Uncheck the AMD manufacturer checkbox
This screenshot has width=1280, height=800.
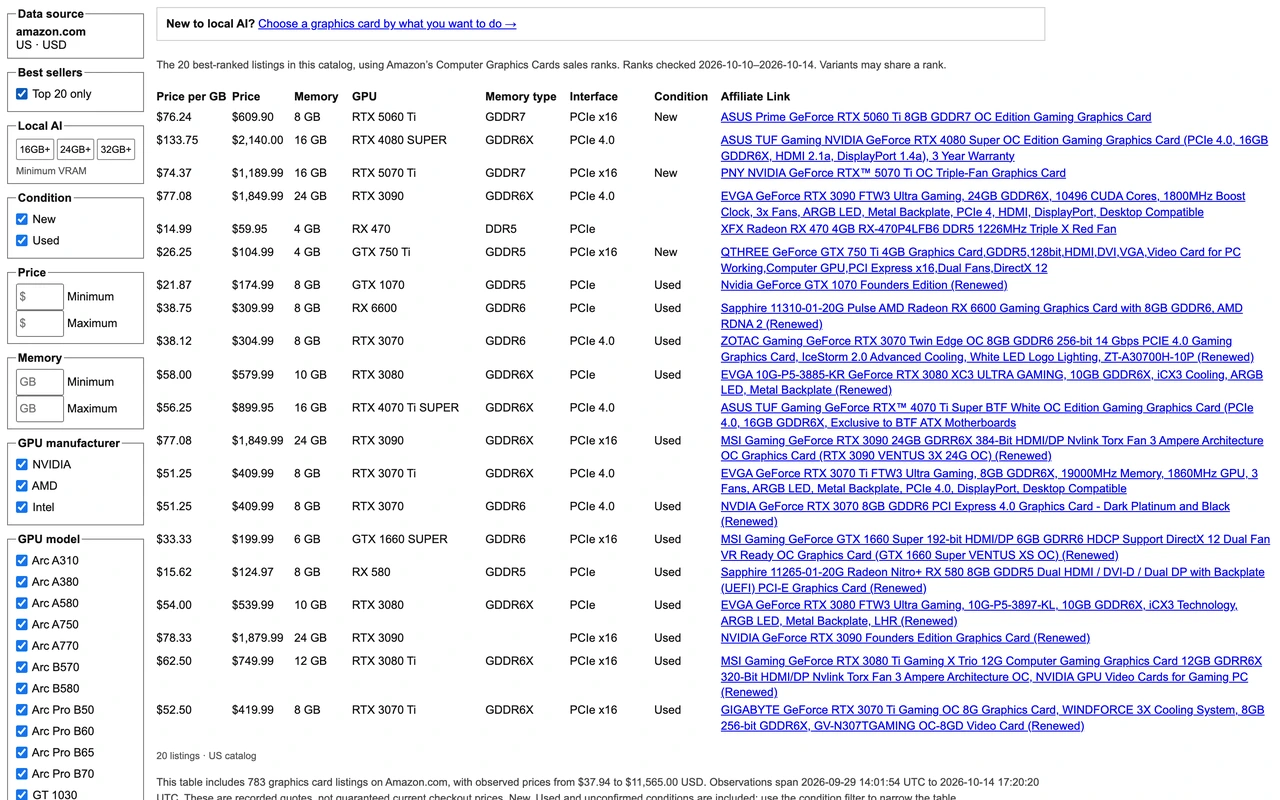coord(22,486)
